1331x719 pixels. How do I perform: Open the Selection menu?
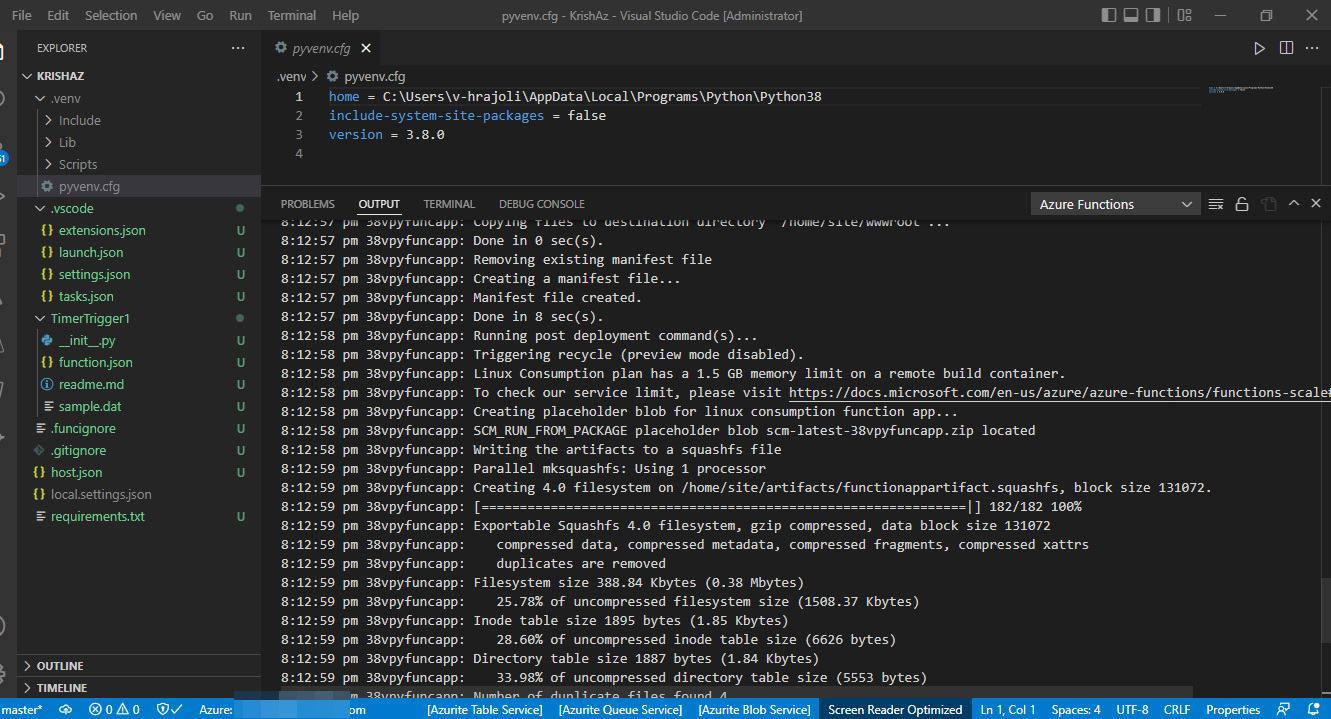111,15
